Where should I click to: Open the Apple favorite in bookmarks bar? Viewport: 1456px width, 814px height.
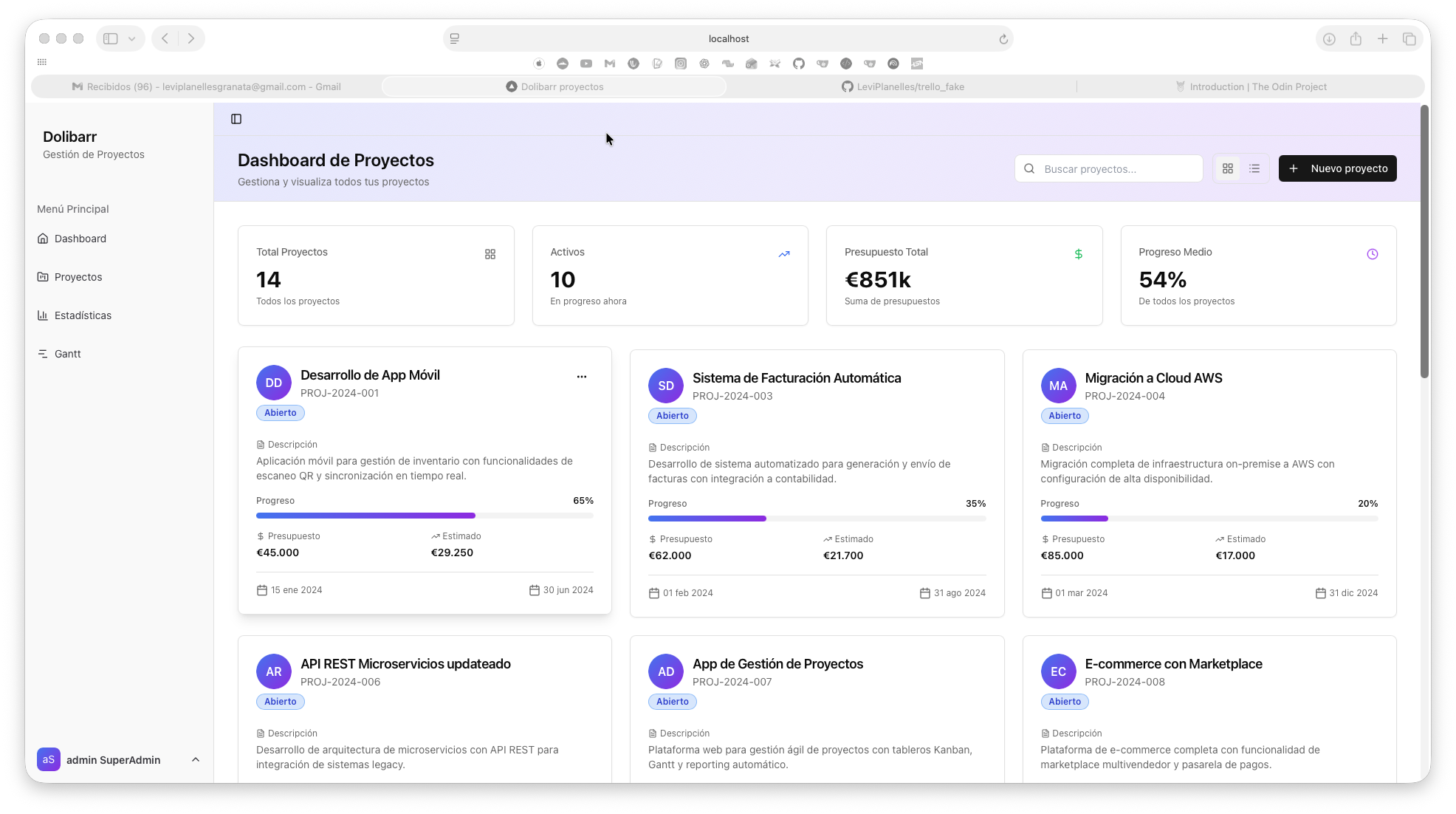539,64
